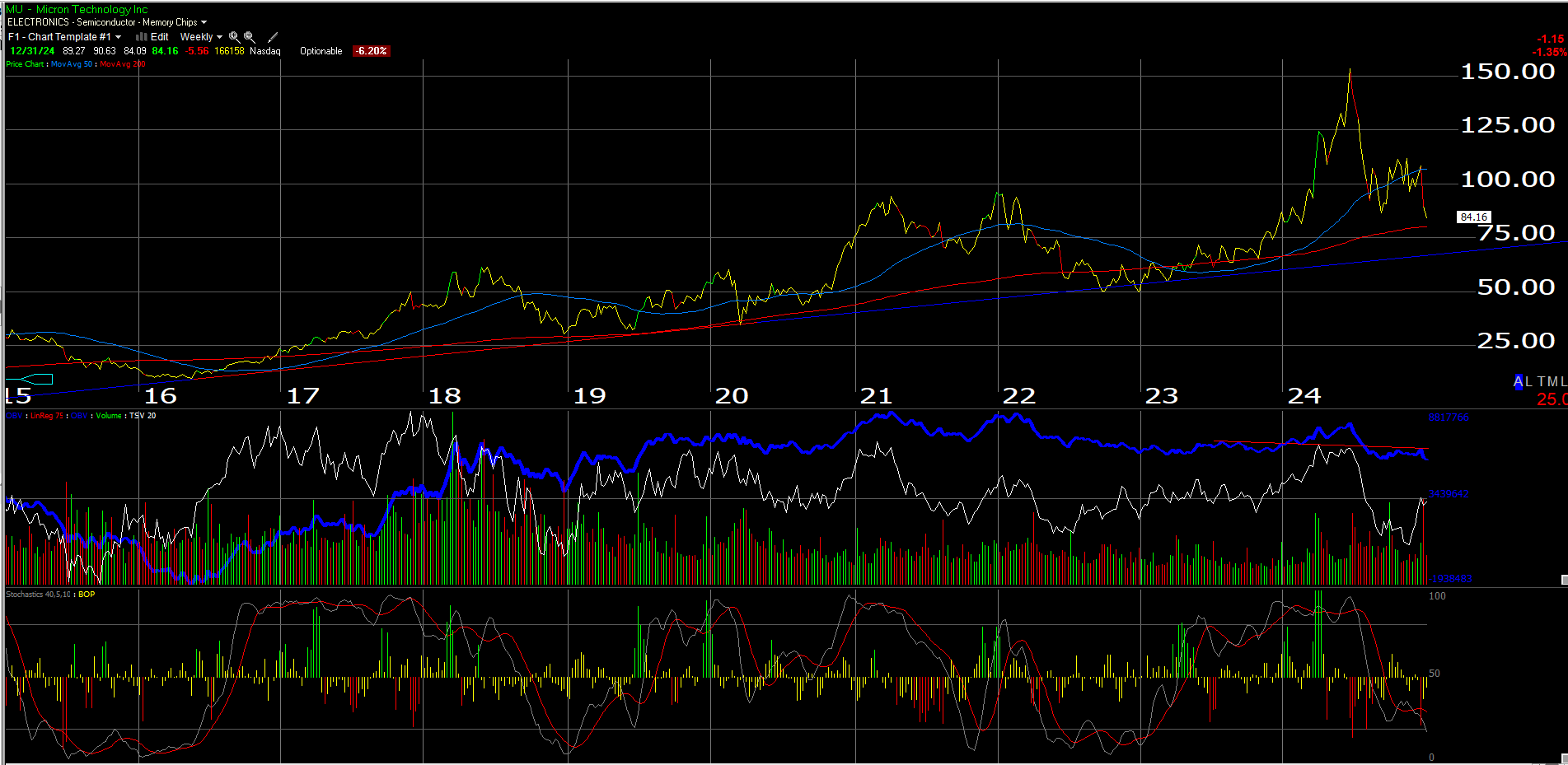1568x765 pixels.
Task: Click the Stochastics 40,5,10 indicator label
Action: tap(38, 595)
